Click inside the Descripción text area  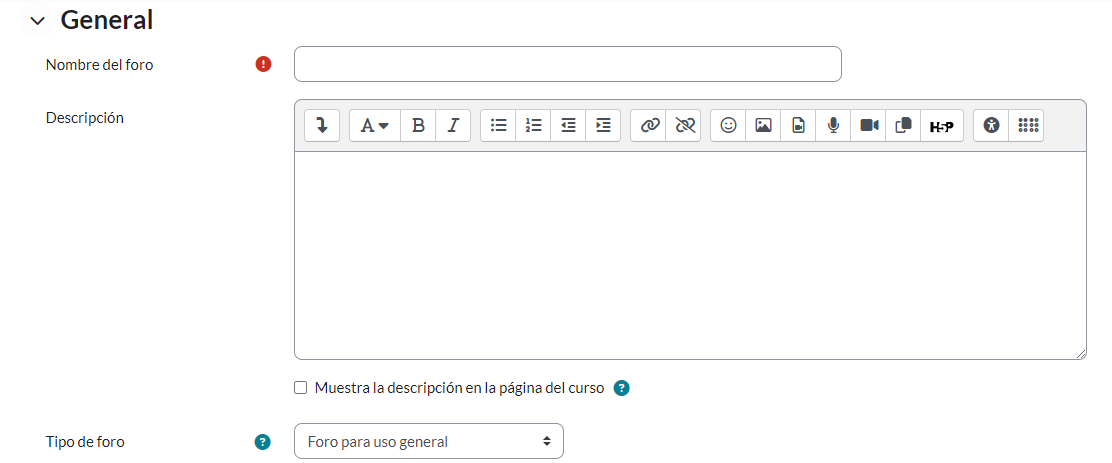[690, 255]
